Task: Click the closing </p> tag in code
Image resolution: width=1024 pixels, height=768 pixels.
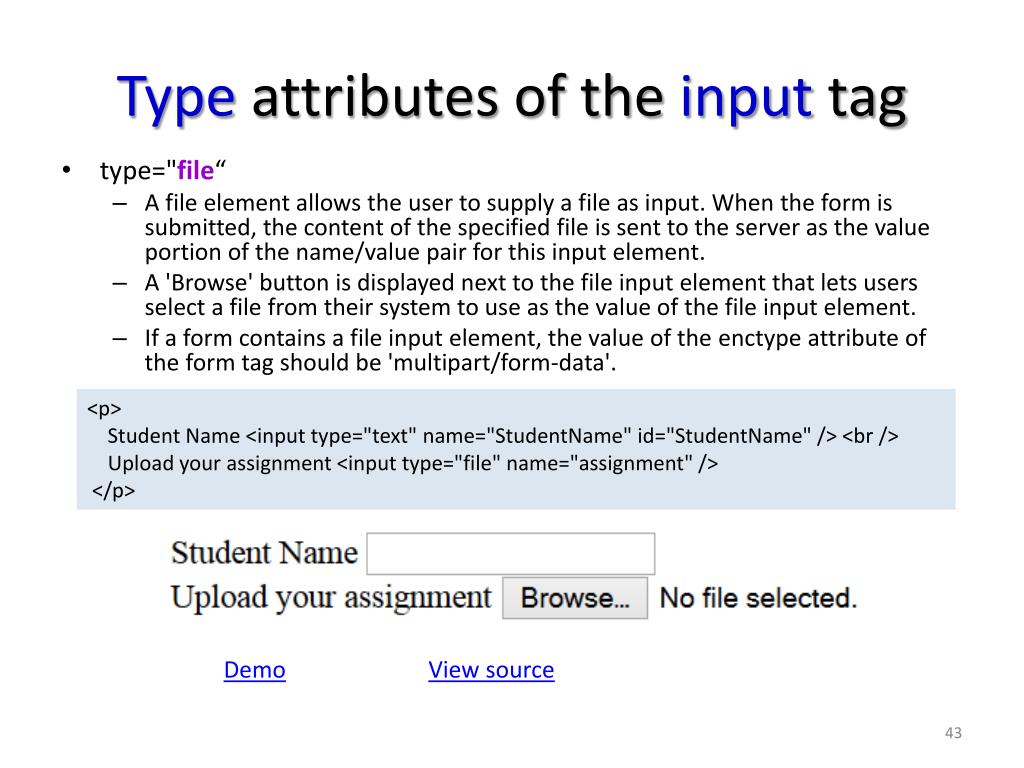Action: 114,490
